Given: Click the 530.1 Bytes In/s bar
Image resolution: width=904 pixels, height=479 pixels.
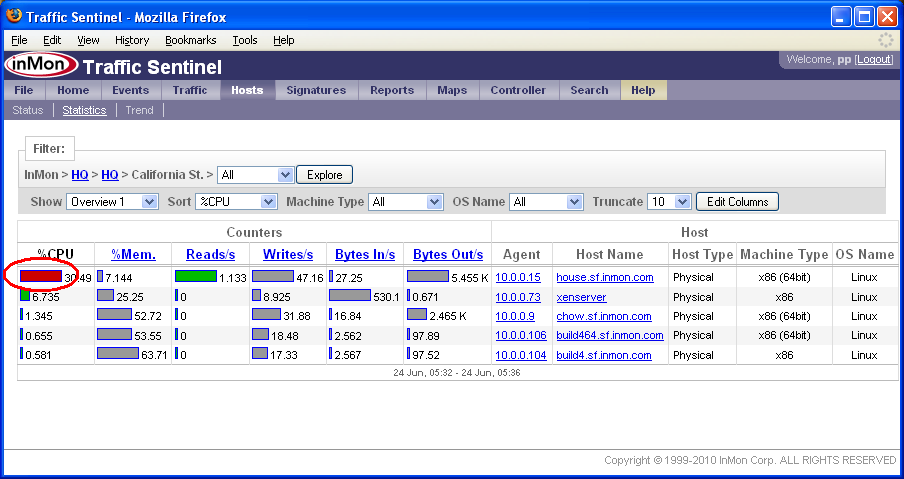Looking at the screenshot, I should tap(350, 295).
